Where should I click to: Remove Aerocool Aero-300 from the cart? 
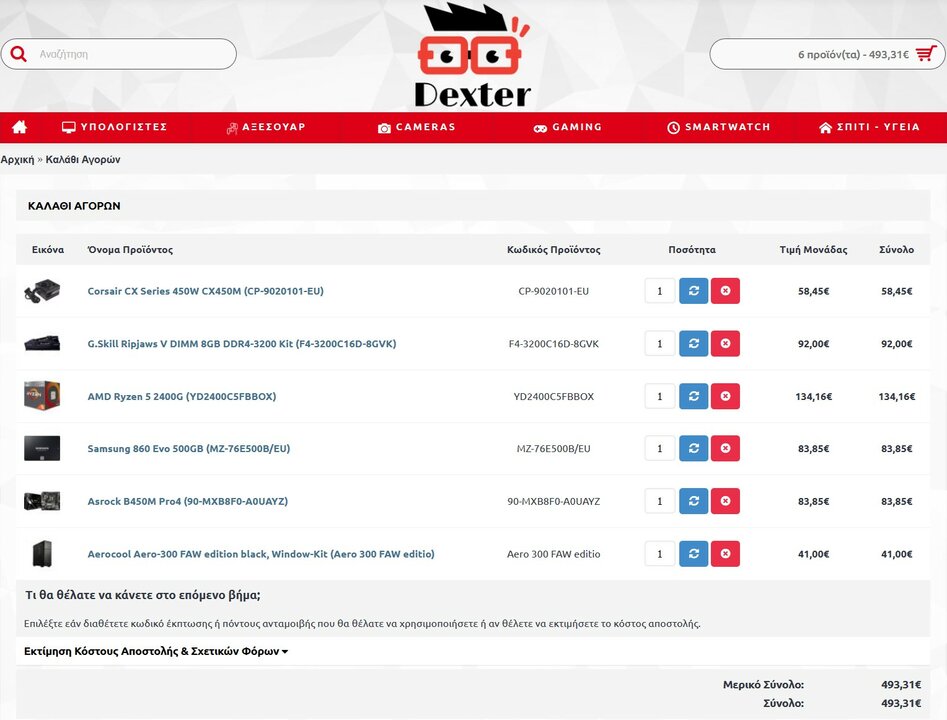[x=725, y=554]
